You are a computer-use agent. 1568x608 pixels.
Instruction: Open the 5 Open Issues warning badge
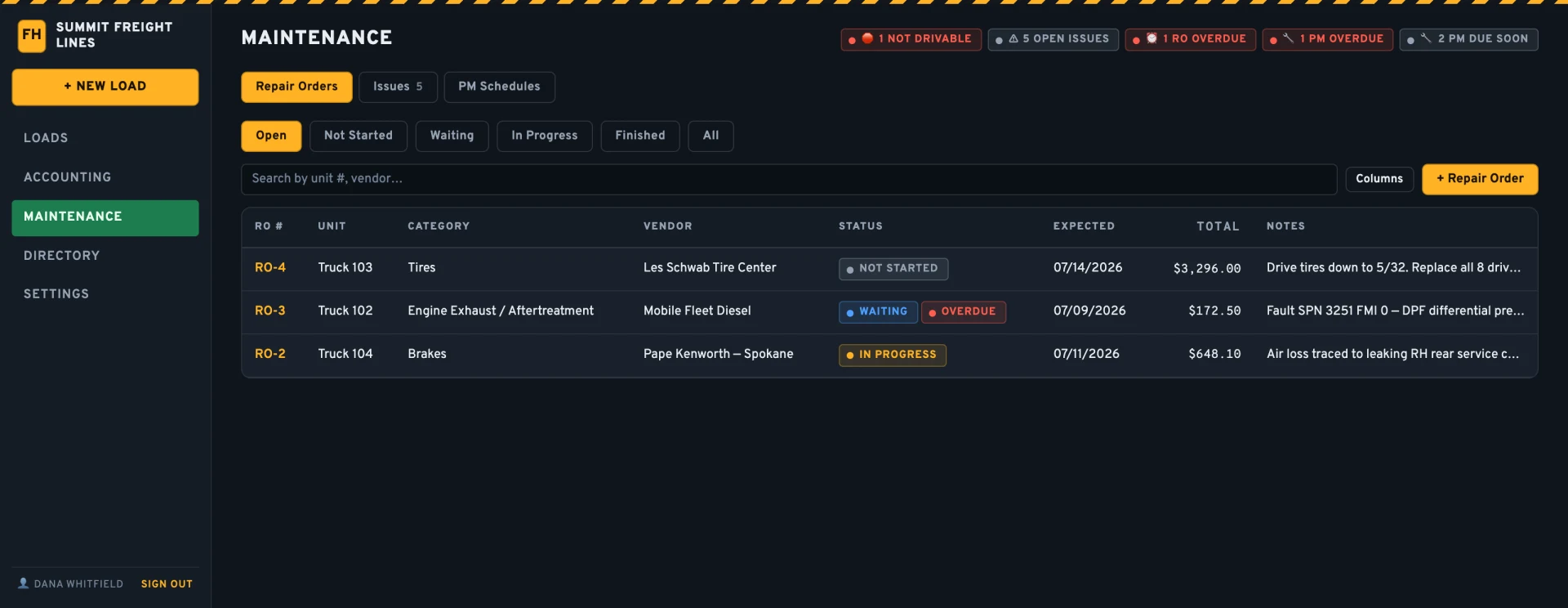1053,39
